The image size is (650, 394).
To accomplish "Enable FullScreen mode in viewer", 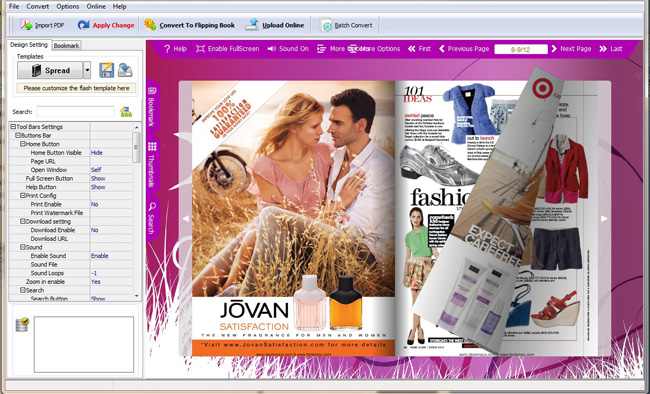I will 228,49.
